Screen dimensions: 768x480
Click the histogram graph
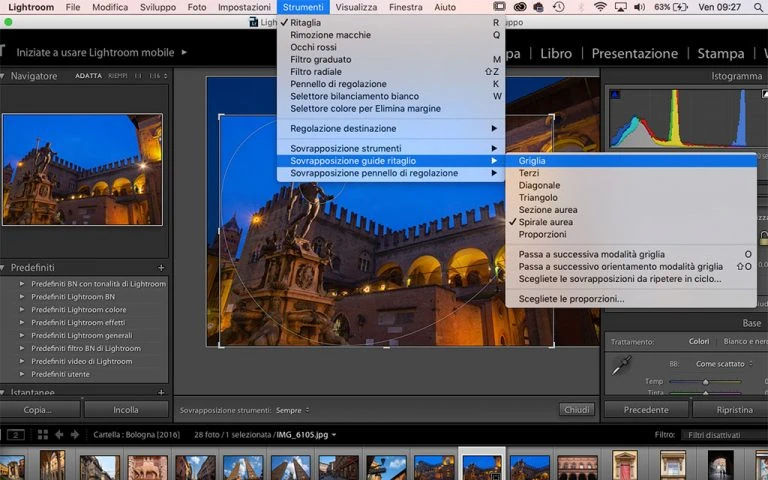click(x=688, y=118)
